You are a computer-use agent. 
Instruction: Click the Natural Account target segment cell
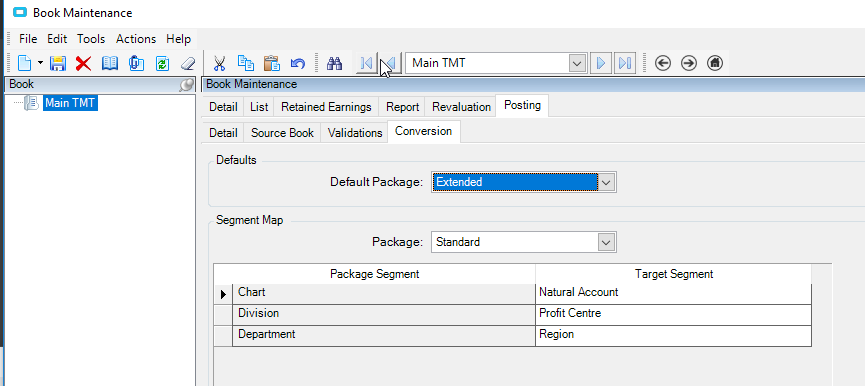(x=674, y=294)
